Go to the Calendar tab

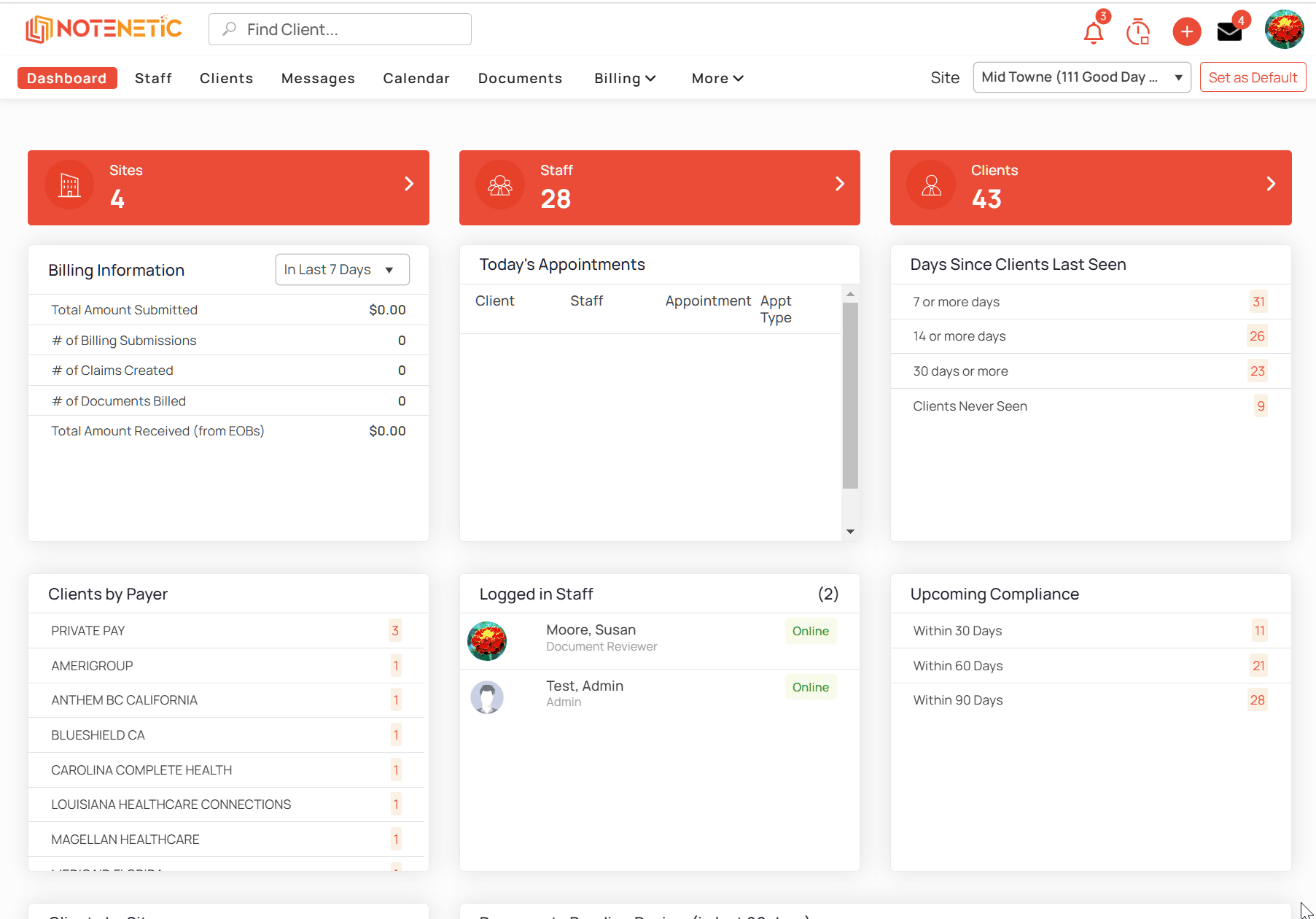[x=416, y=78]
